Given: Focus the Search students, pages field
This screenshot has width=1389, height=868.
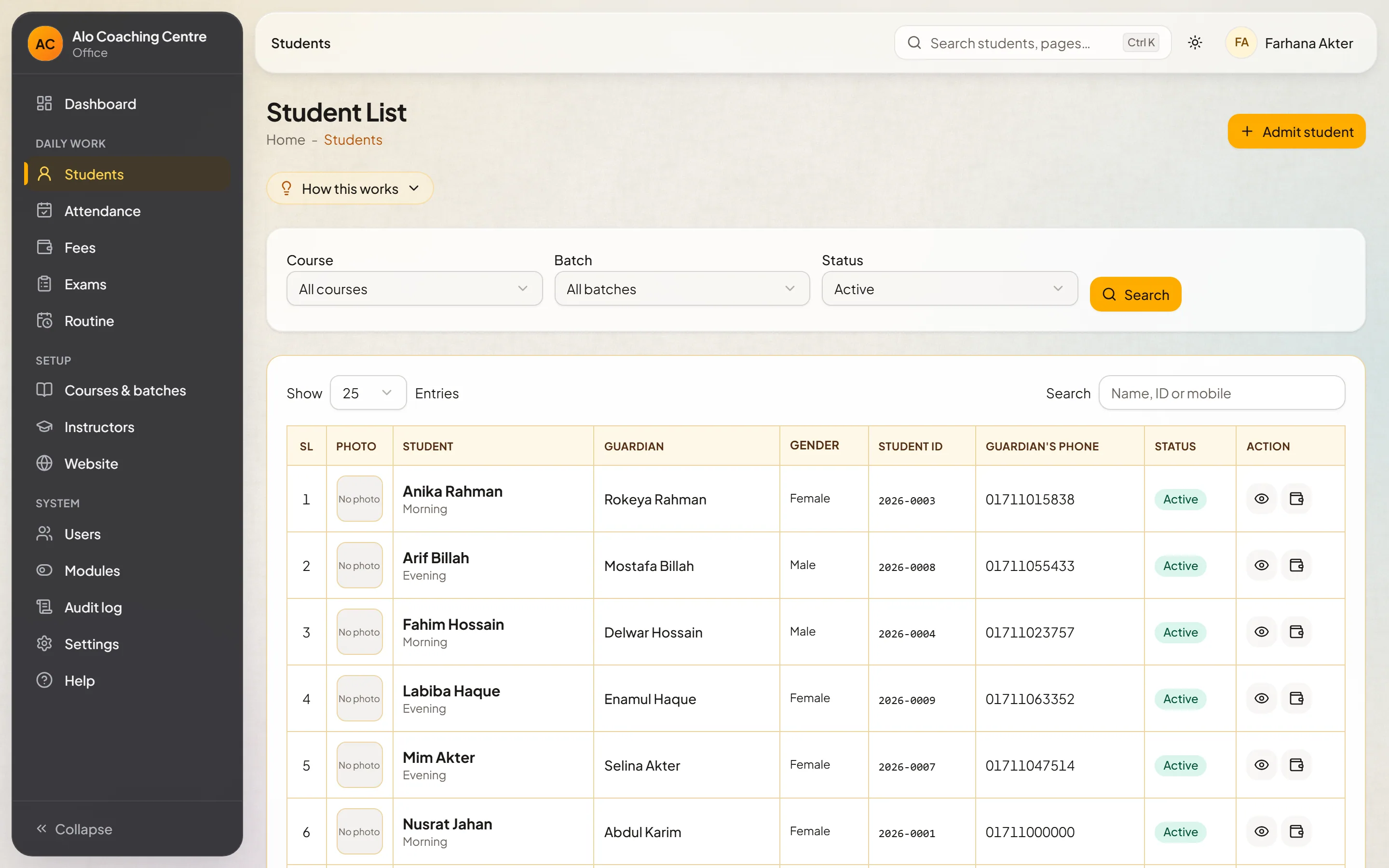Looking at the screenshot, I should point(1032,43).
